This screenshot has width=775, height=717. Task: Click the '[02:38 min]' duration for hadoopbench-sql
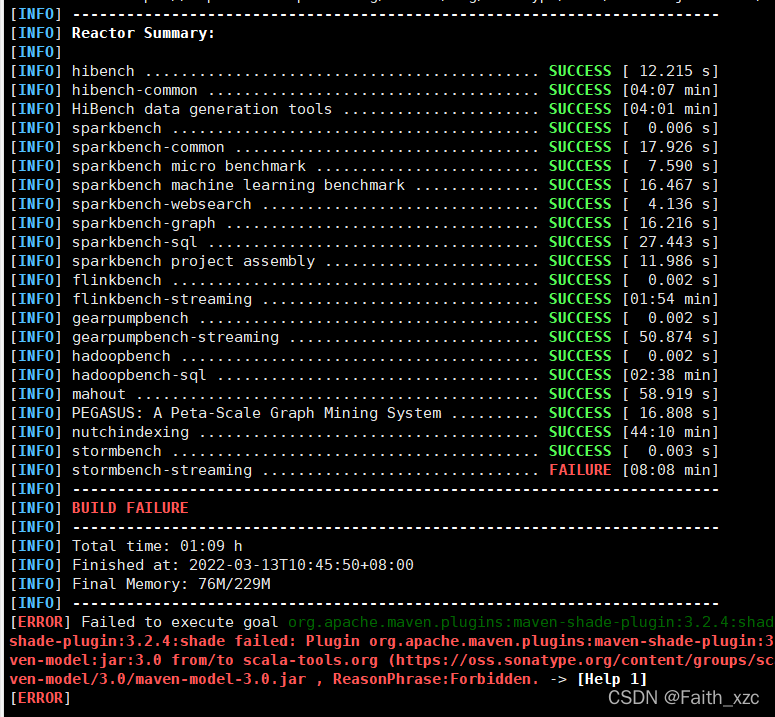(x=670, y=375)
